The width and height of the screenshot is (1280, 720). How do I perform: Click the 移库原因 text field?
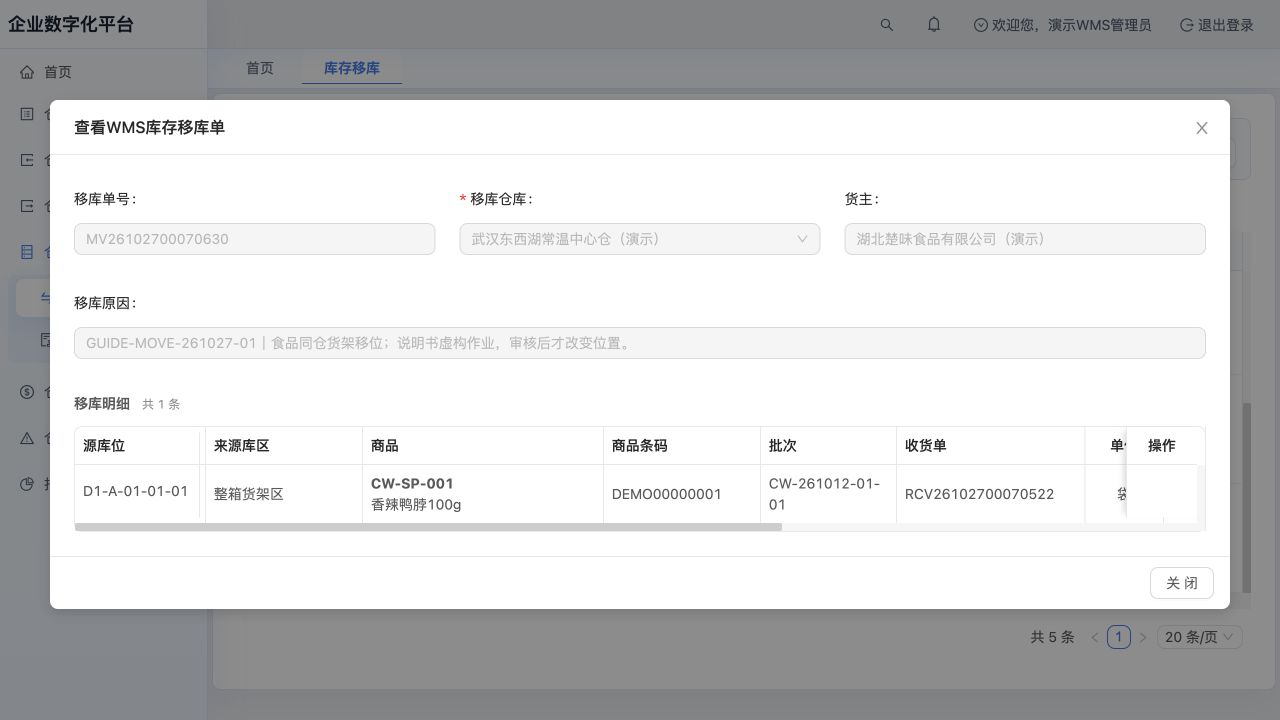[640, 343]
